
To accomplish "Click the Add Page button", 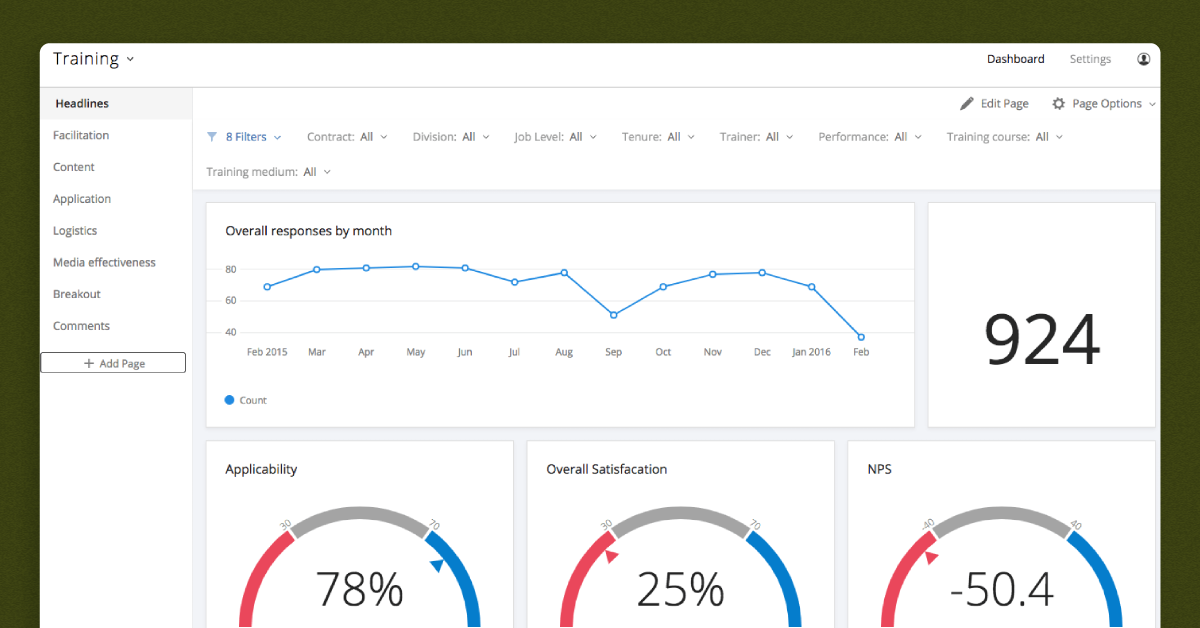I will [113, 363].
